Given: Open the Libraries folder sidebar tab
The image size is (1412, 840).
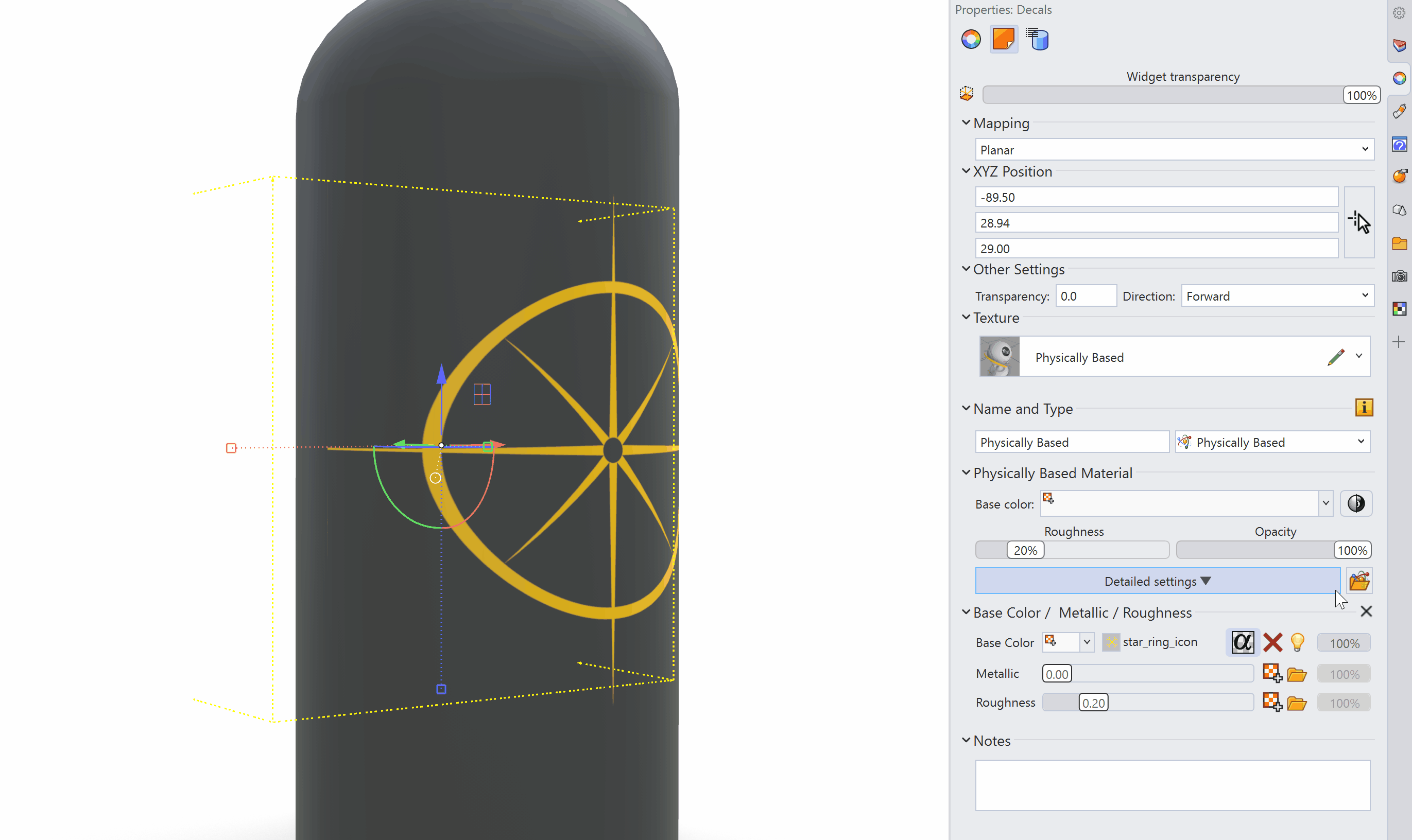Looking at the screenshot, I should pyautogui.click(x=1400, y=243).
